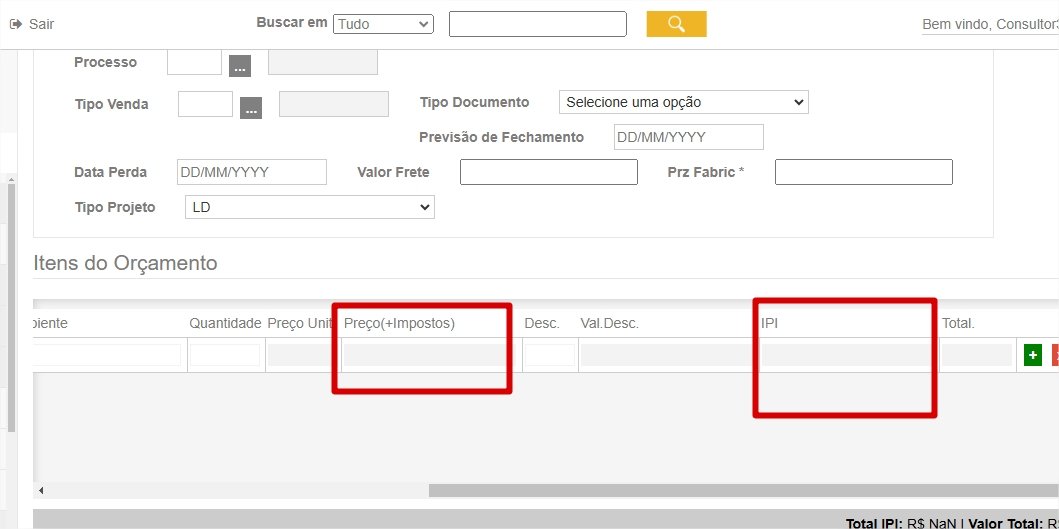Click the Quantidade column header

coord(225,324)
